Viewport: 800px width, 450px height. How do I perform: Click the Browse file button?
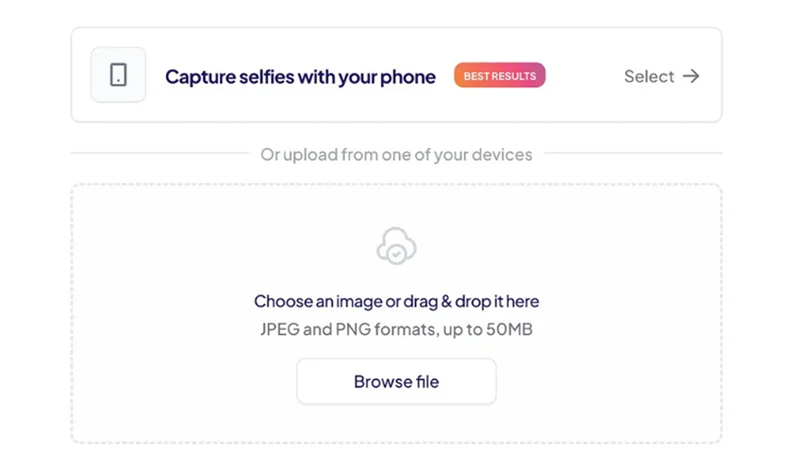(x=396, y=381)
